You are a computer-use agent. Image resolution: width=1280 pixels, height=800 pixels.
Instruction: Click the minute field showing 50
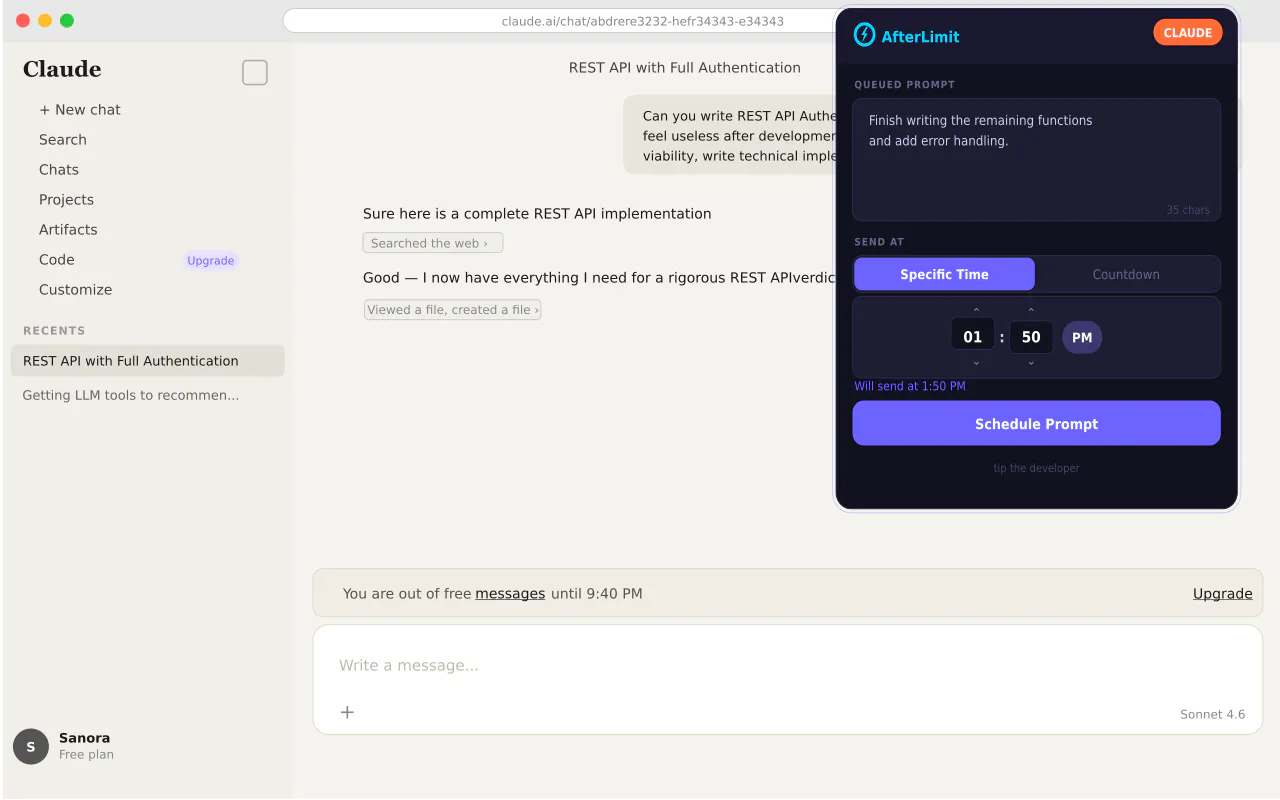click(1031, 337)
